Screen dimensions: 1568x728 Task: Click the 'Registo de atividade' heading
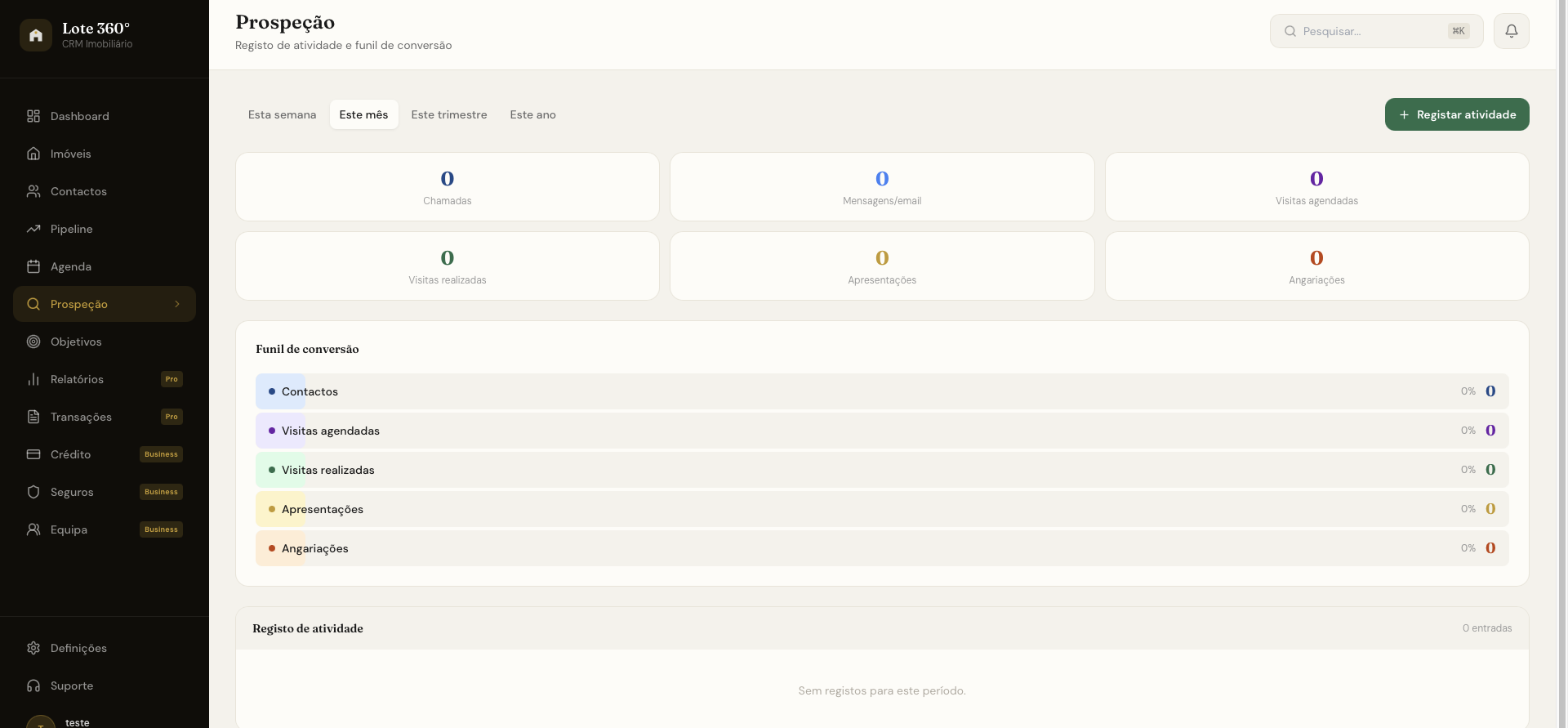308,628
